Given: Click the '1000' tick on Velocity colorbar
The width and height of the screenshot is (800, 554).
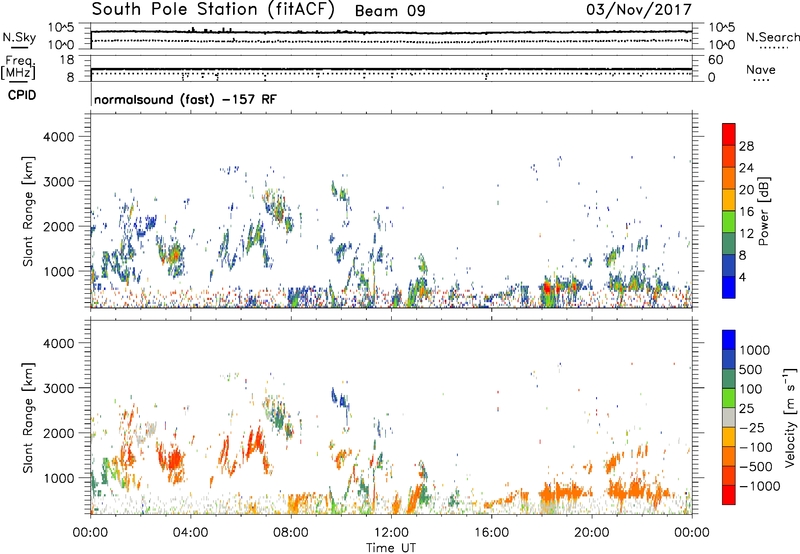Looking at the screenshot, I should pyautogui.click(x=755, y=350).
